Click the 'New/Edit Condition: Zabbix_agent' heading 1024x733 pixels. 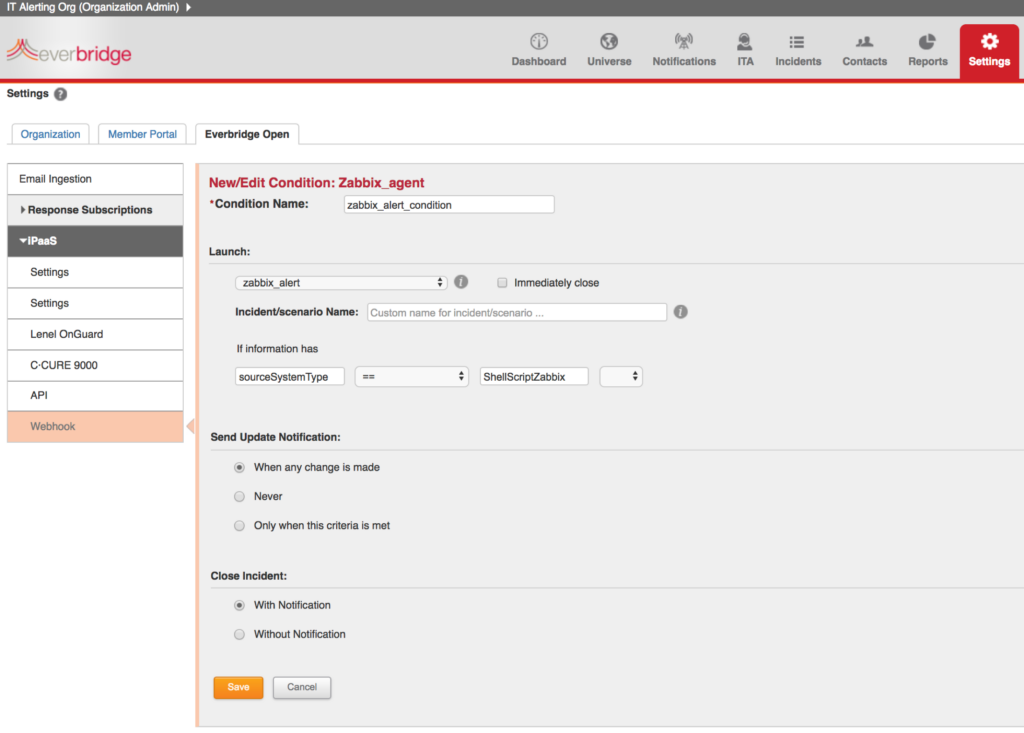pyautogui.click(x=316, y=183)
